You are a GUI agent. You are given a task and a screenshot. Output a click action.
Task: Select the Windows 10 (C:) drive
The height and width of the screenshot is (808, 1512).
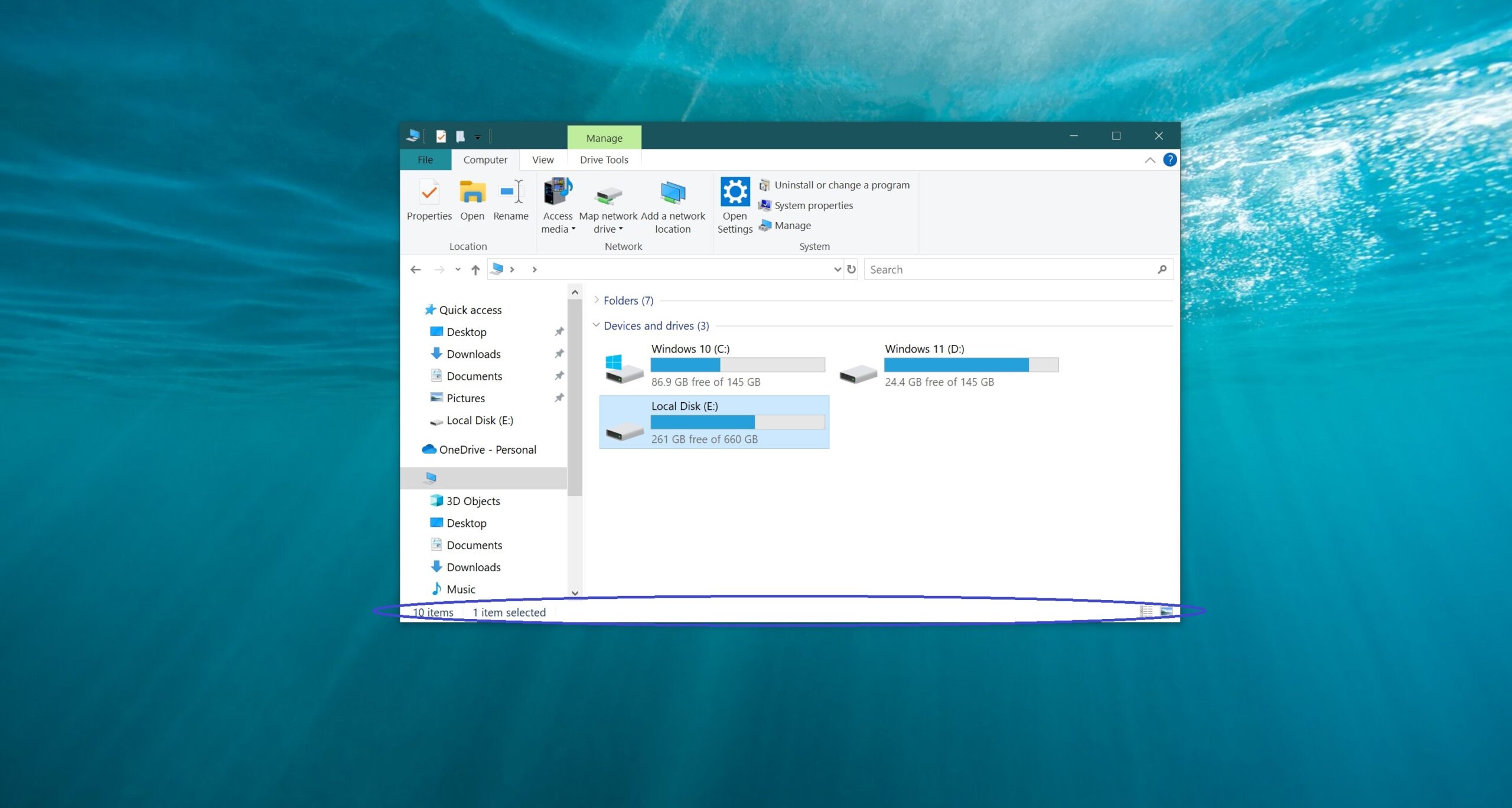[714, 365]
